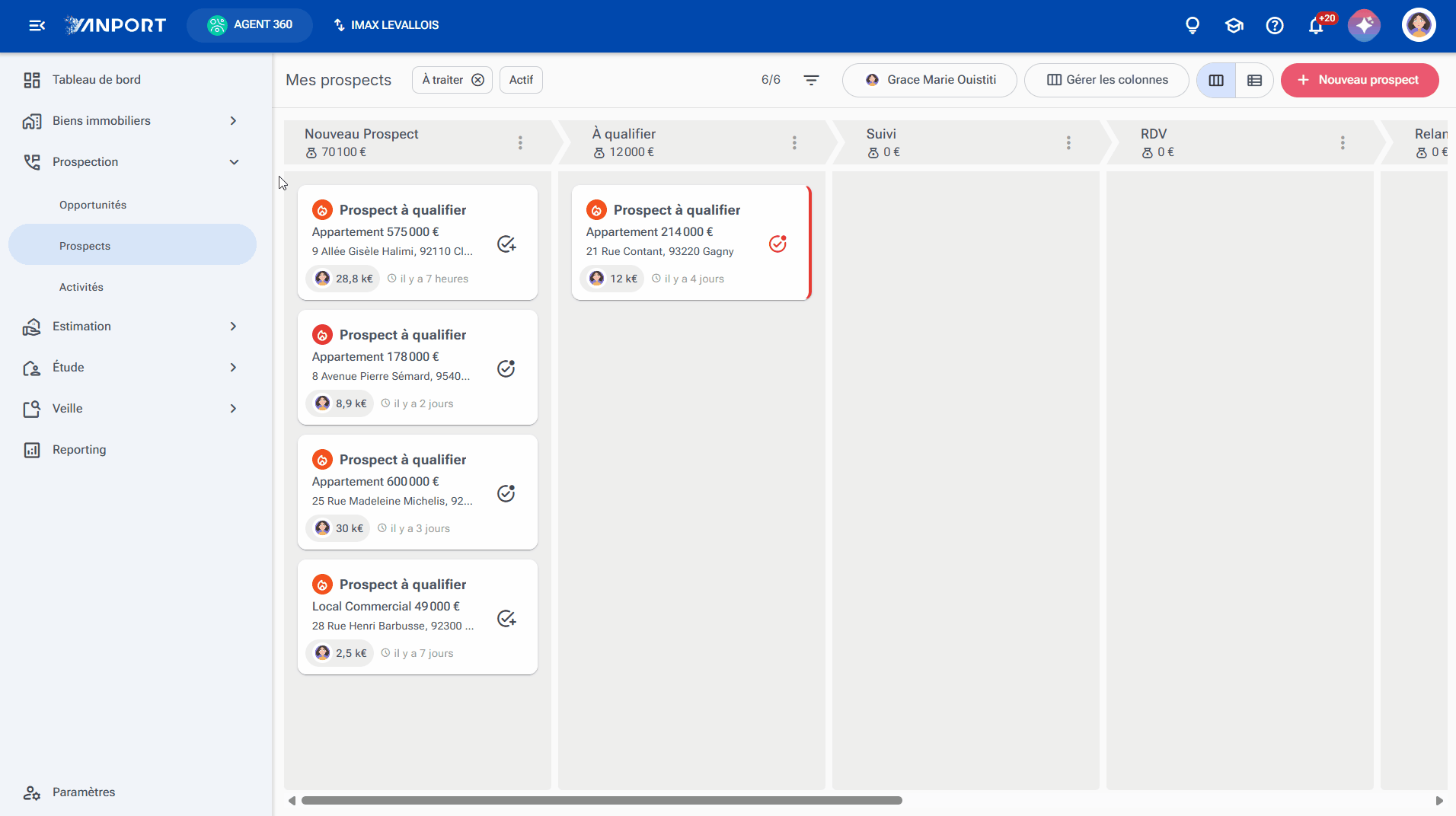Open the 25 Rue Madeleine Michelis prospect card
Image resolution: width=1456 pixels, height=816 pixels.
coord(417,492)
